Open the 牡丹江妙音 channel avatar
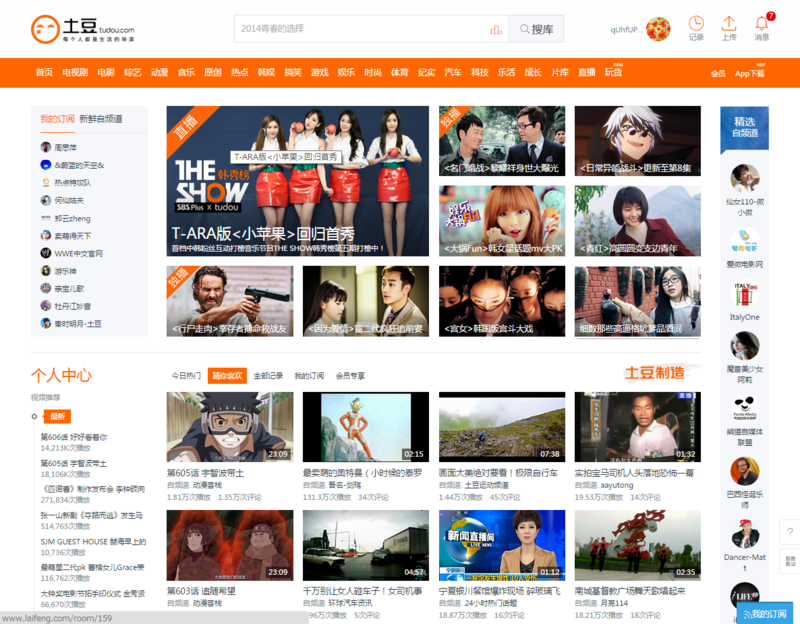The height and width of the screenshot is (624, 800). tap(45, 306)
